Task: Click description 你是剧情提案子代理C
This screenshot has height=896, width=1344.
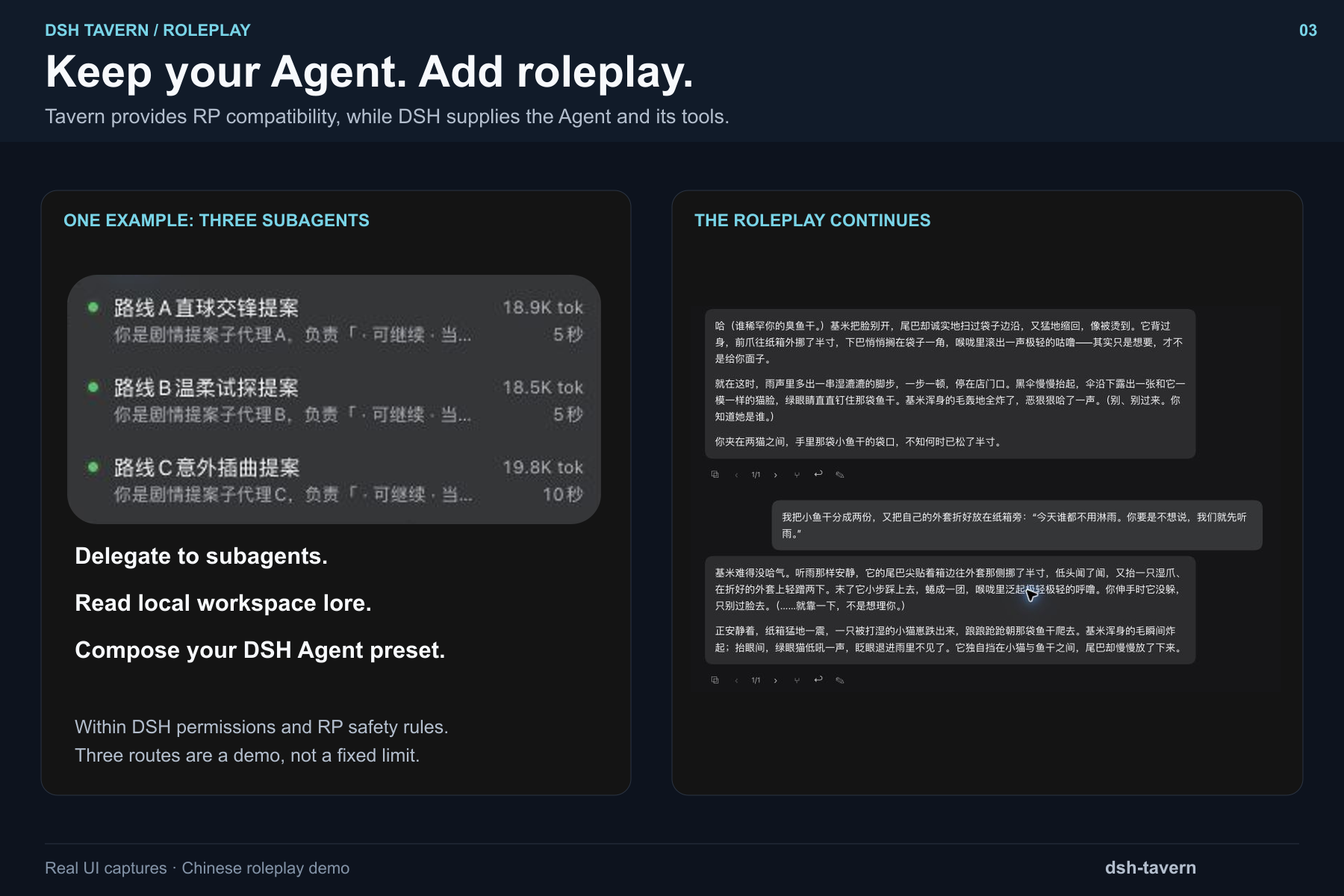Action: 293,494
